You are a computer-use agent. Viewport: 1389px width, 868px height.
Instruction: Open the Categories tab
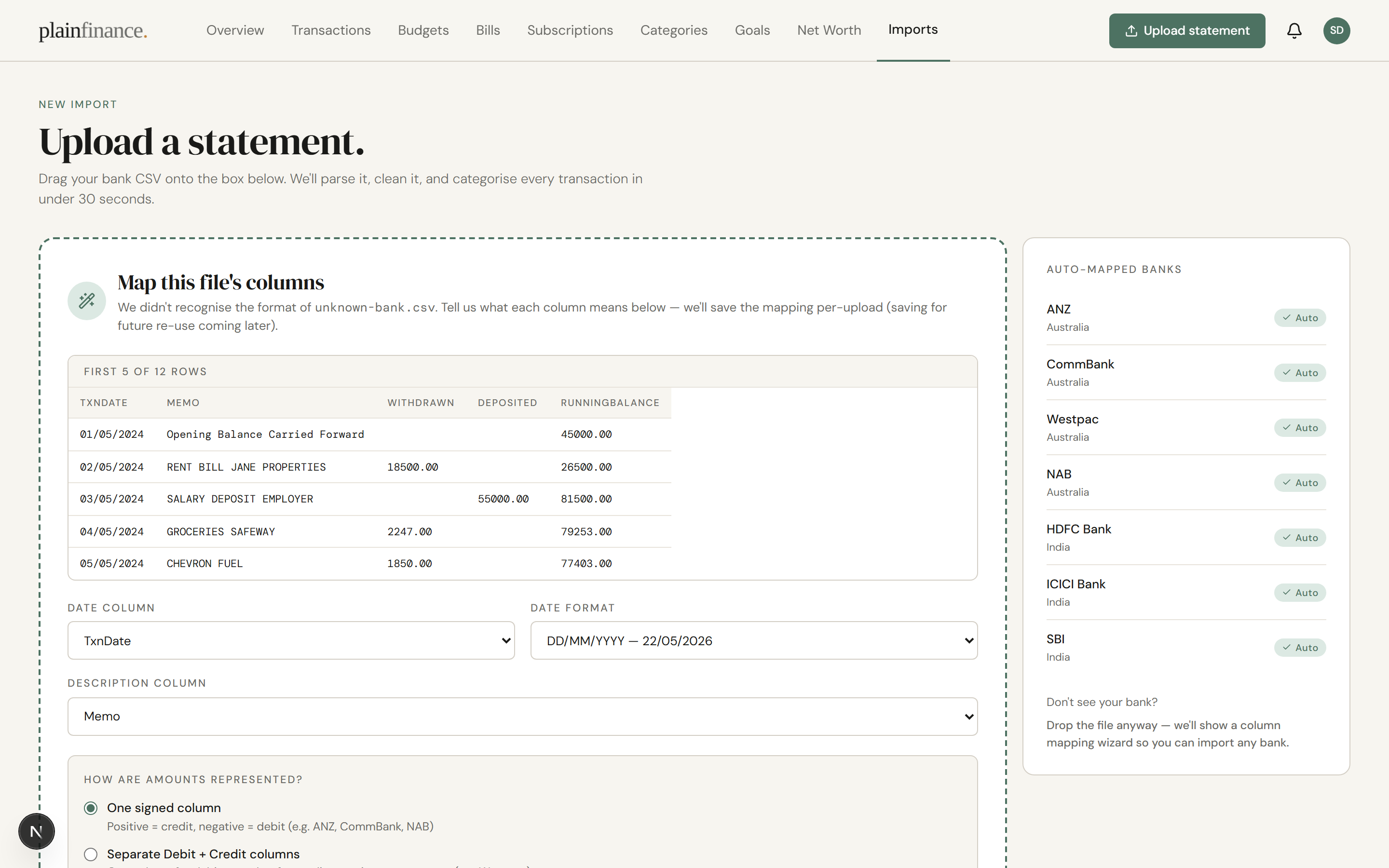674,30
